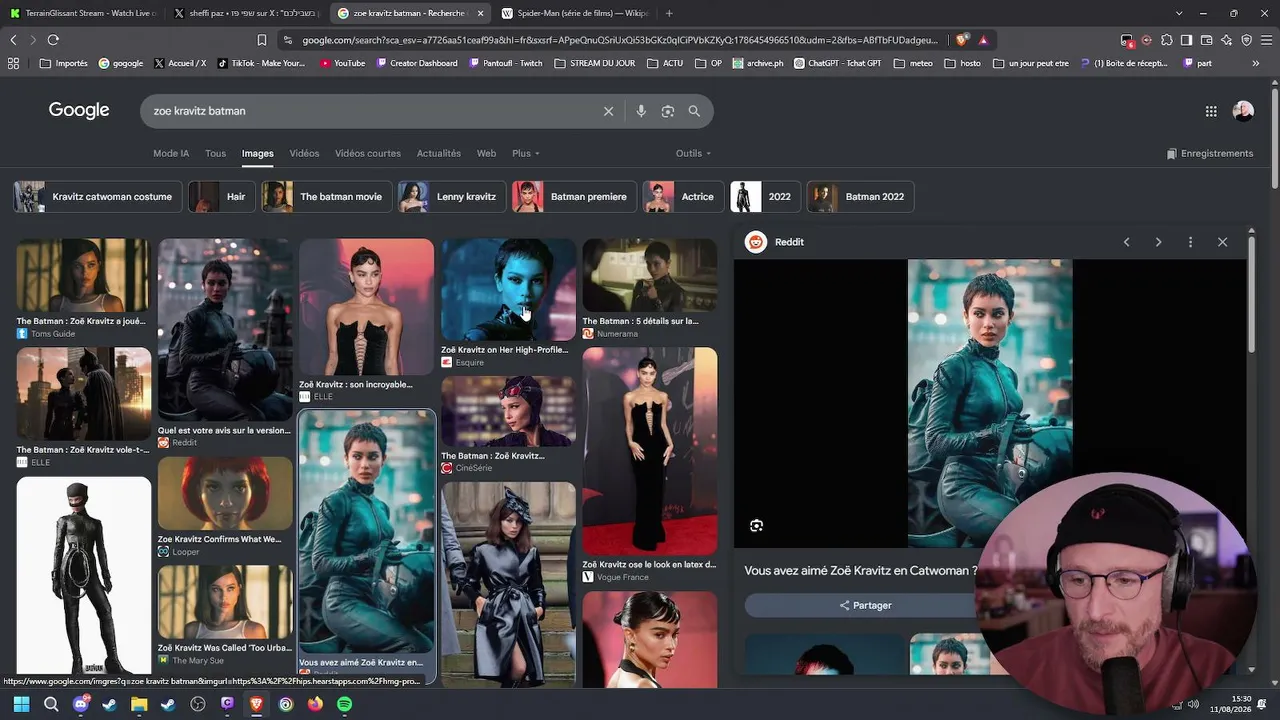This screenshot has height=720, width=1280.
Task: Start a voice search with the microphone
Action: click(641, 111)
